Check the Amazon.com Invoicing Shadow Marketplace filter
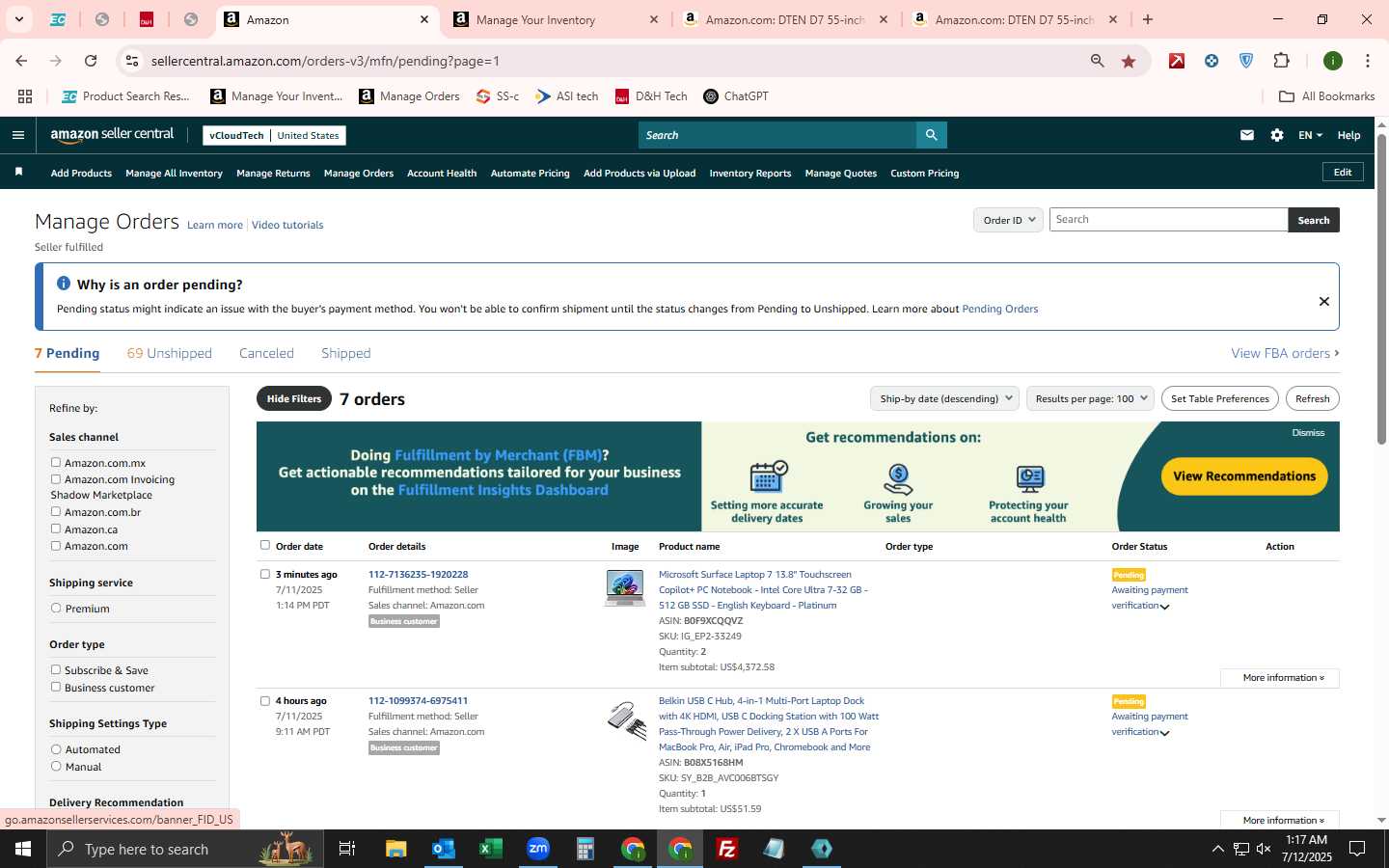The width and height of the screenshot is (1389, 868). click(x=56, y=478)
